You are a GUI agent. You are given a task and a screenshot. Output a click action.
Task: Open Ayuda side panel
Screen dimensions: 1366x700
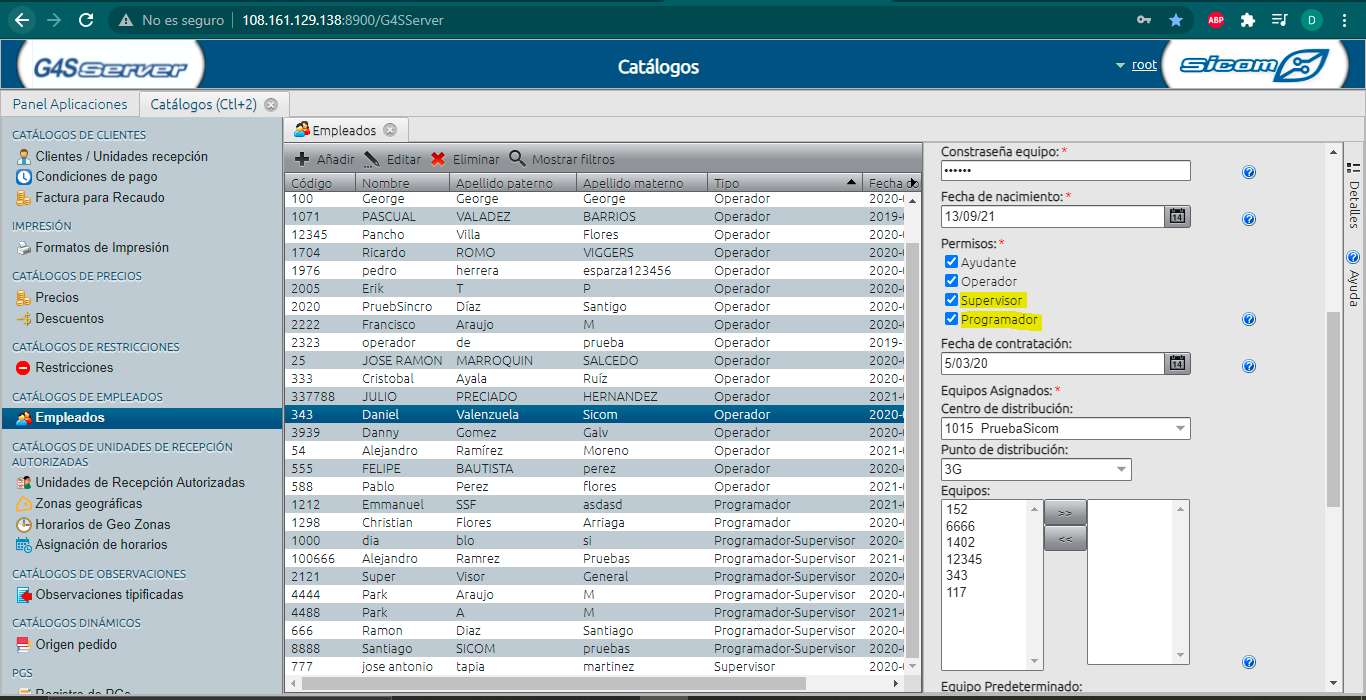tap(1353, 278)
